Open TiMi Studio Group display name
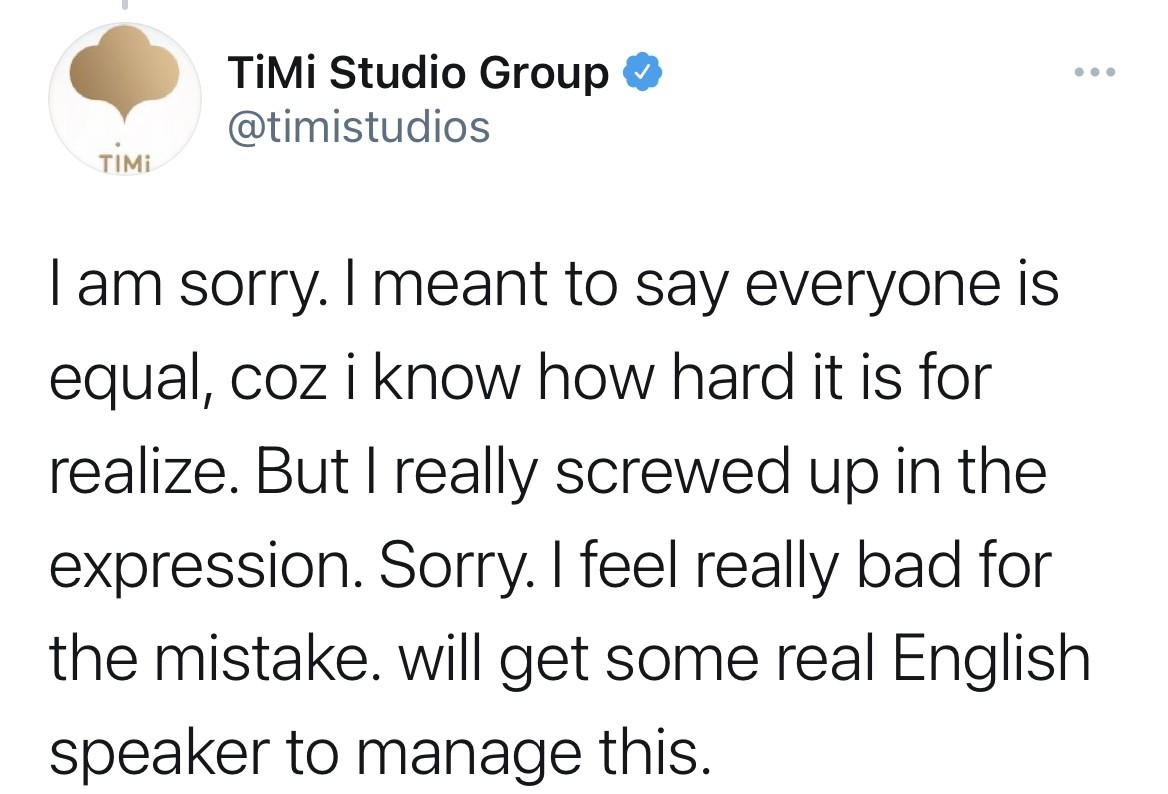This screenshot has height=794, width=1168. 418,73
